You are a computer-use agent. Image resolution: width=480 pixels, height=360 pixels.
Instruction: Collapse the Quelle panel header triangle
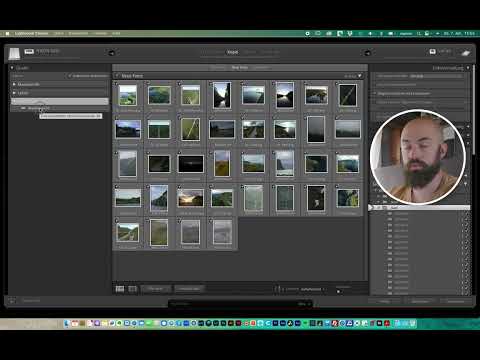(x=12, y=68)
